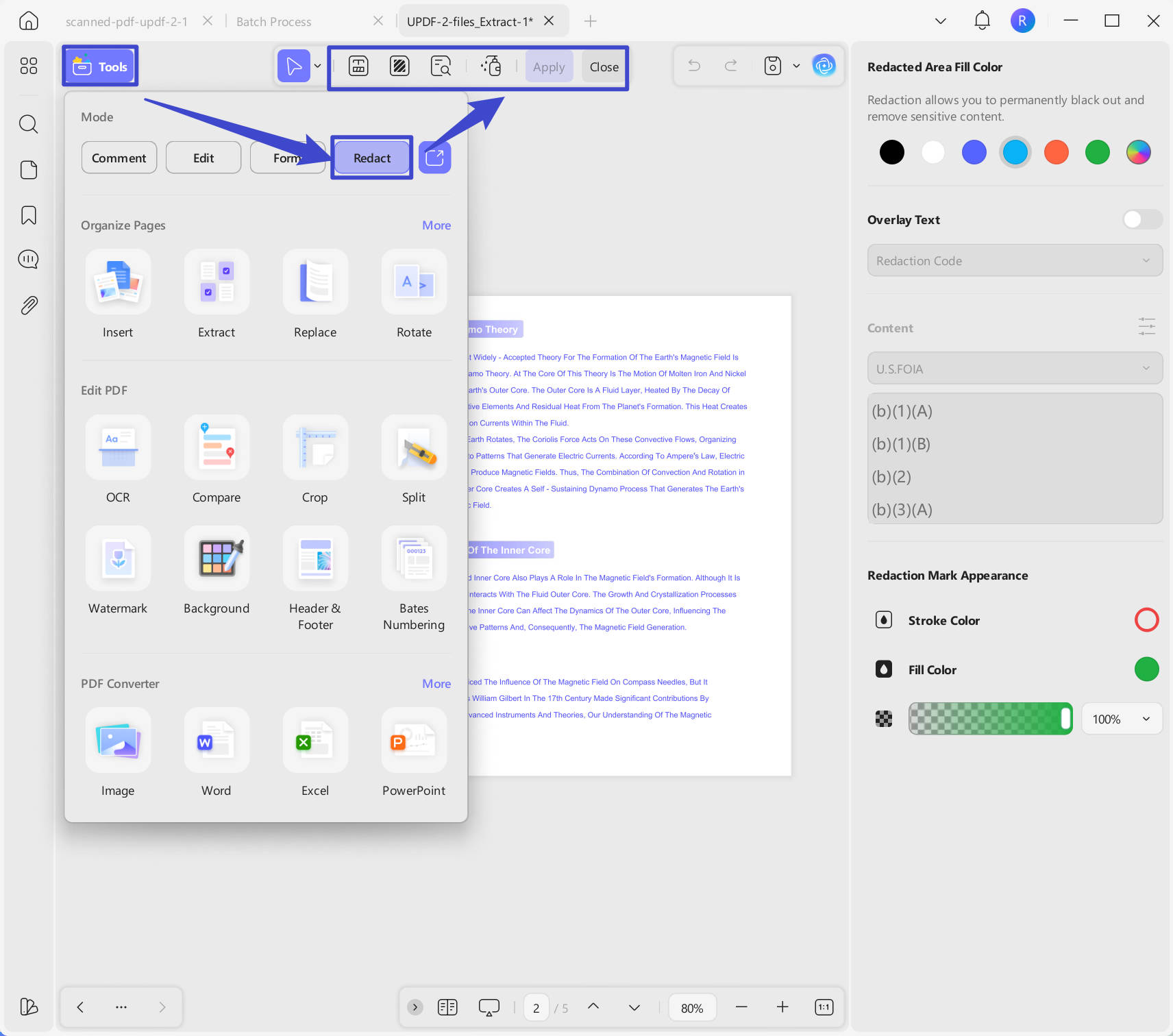Viewport: 1173px width, 1036px height.
Task: Select the redact pages hatch tool
Action: (399, 66)
